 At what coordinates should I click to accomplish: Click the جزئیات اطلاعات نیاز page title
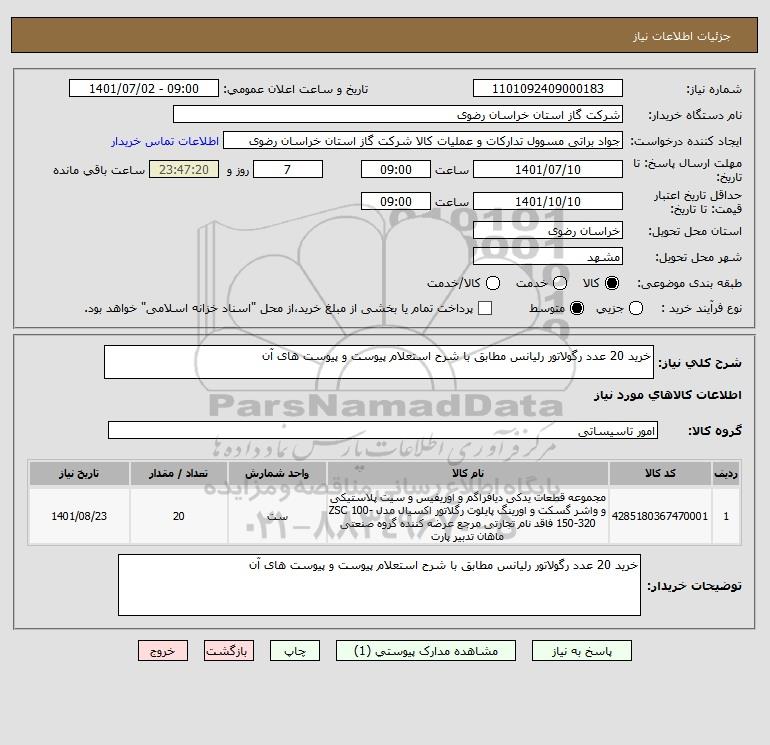682,36
